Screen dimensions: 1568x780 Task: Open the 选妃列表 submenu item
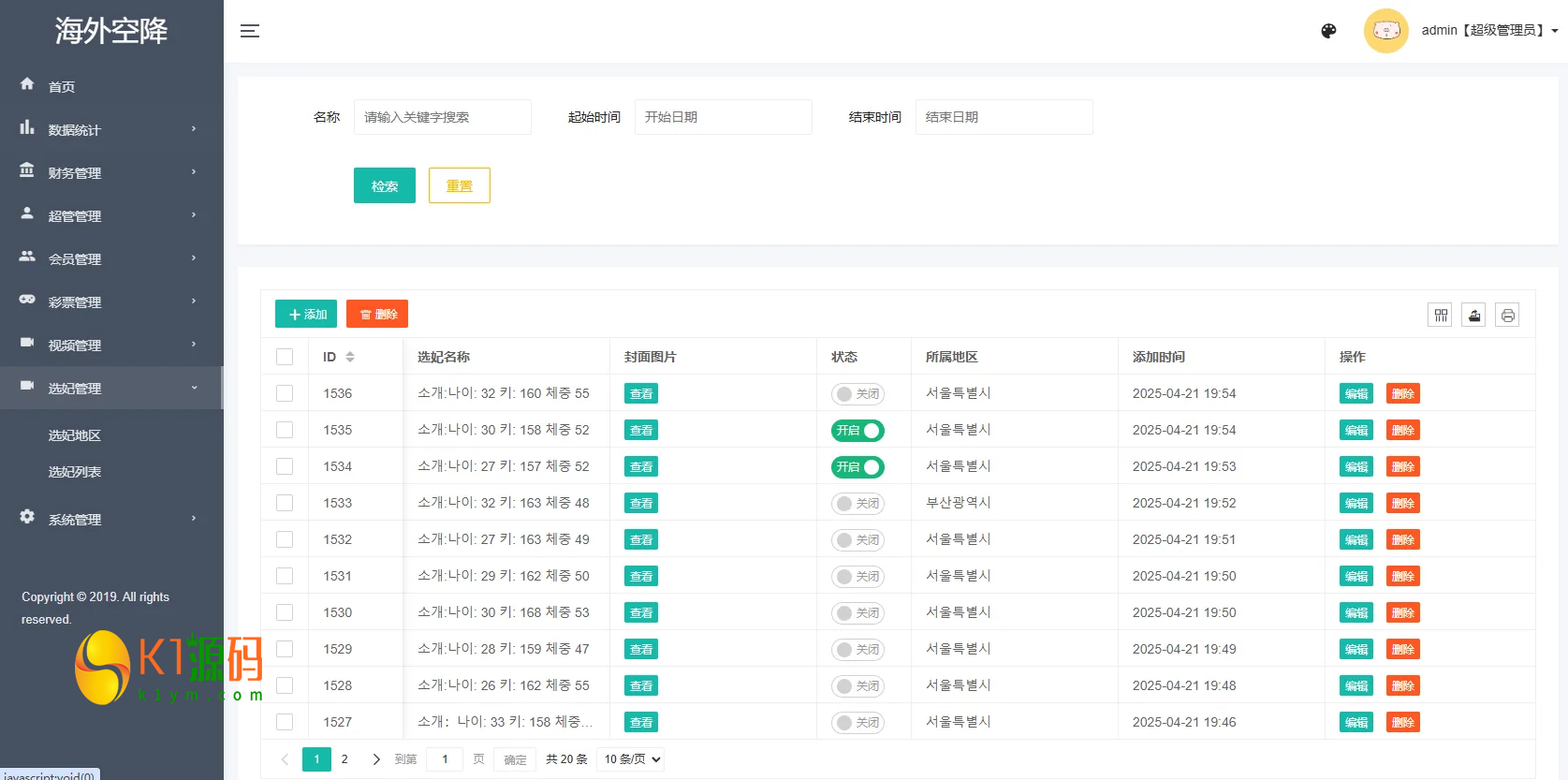75,472
